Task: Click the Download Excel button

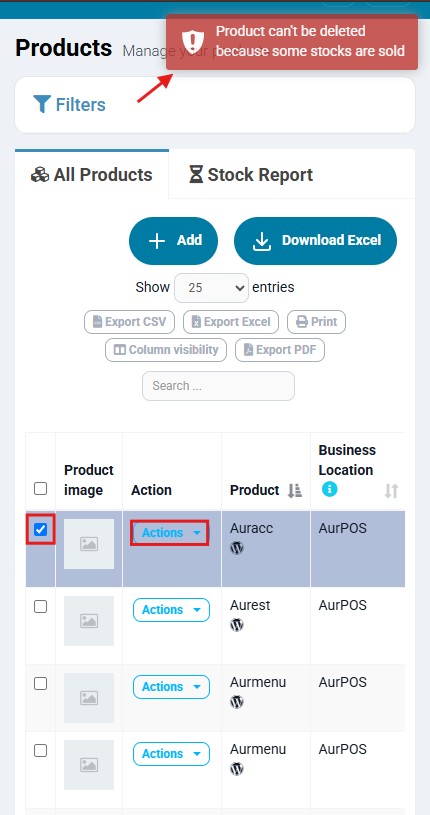Action: (x=315, y=241)
